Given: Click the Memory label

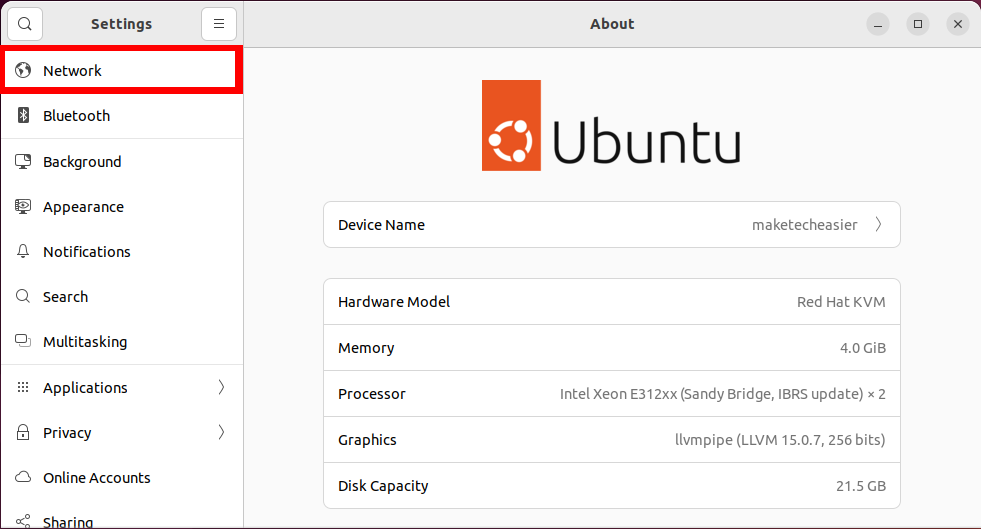Looking at the screenshot, I should pos(366,348).
